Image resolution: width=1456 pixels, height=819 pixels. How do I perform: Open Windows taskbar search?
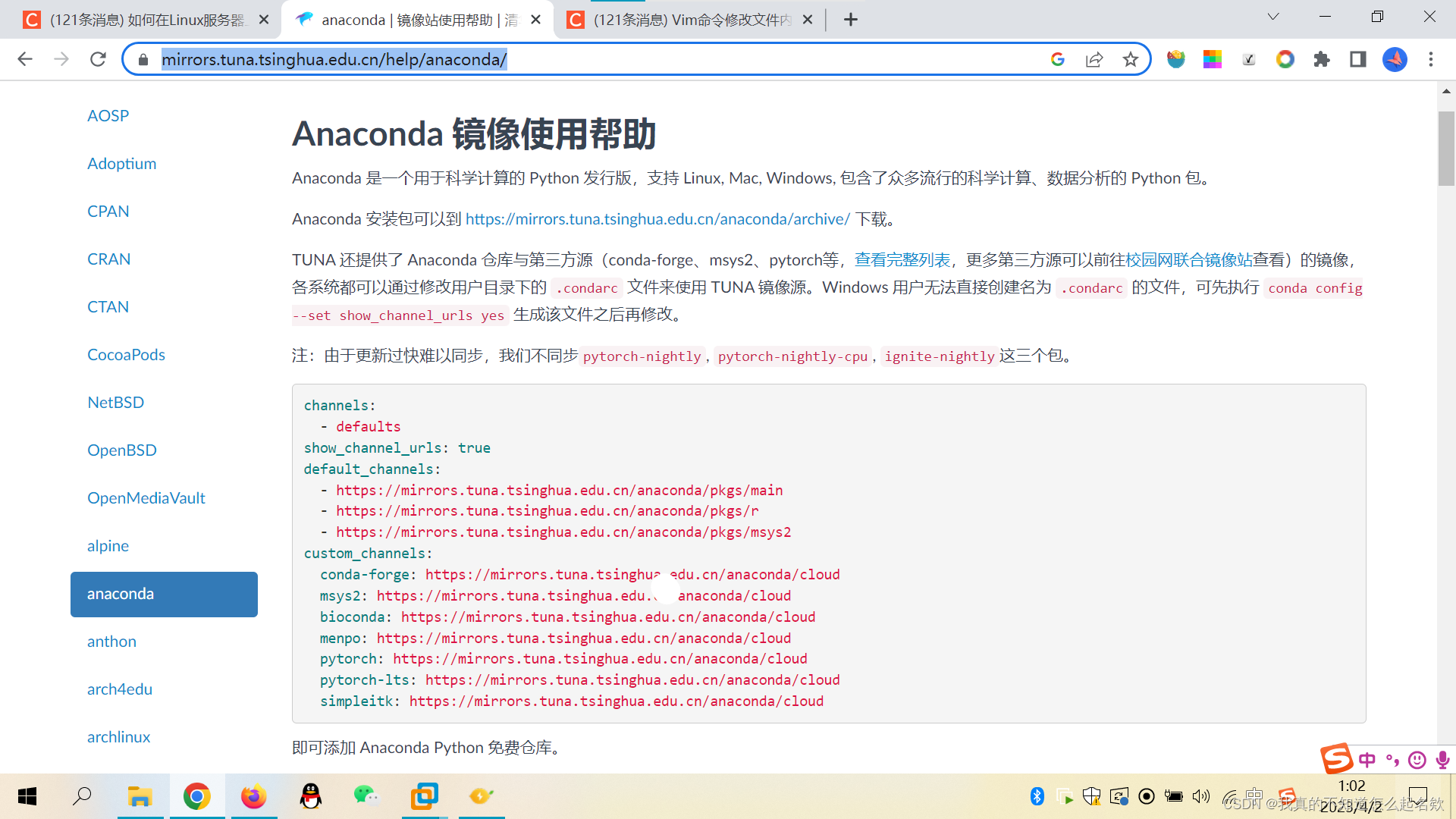point(82,796)
